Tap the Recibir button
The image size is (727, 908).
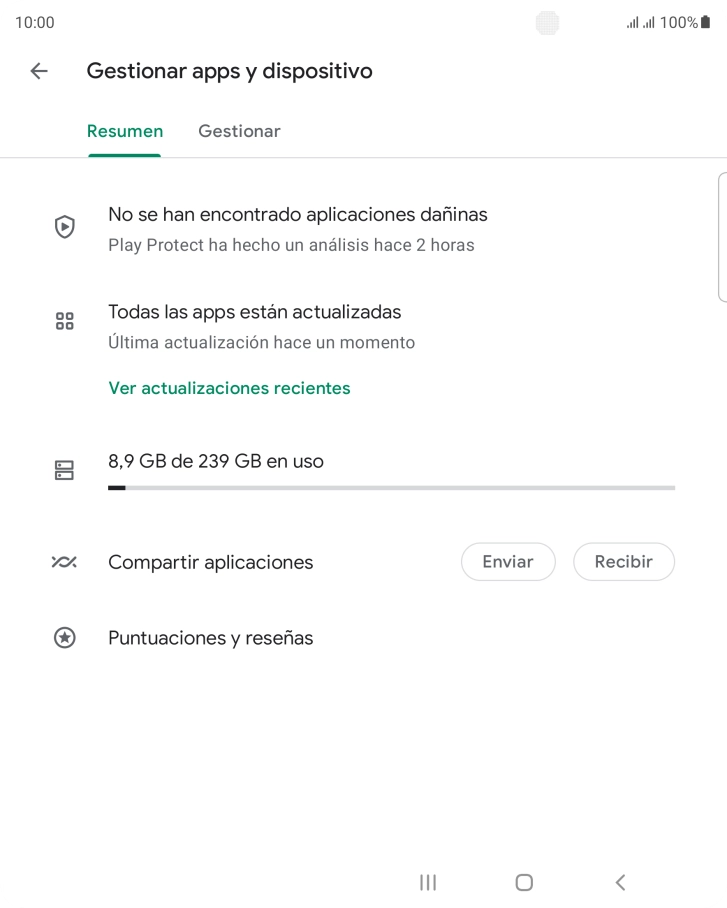click(x=623, y=562)
